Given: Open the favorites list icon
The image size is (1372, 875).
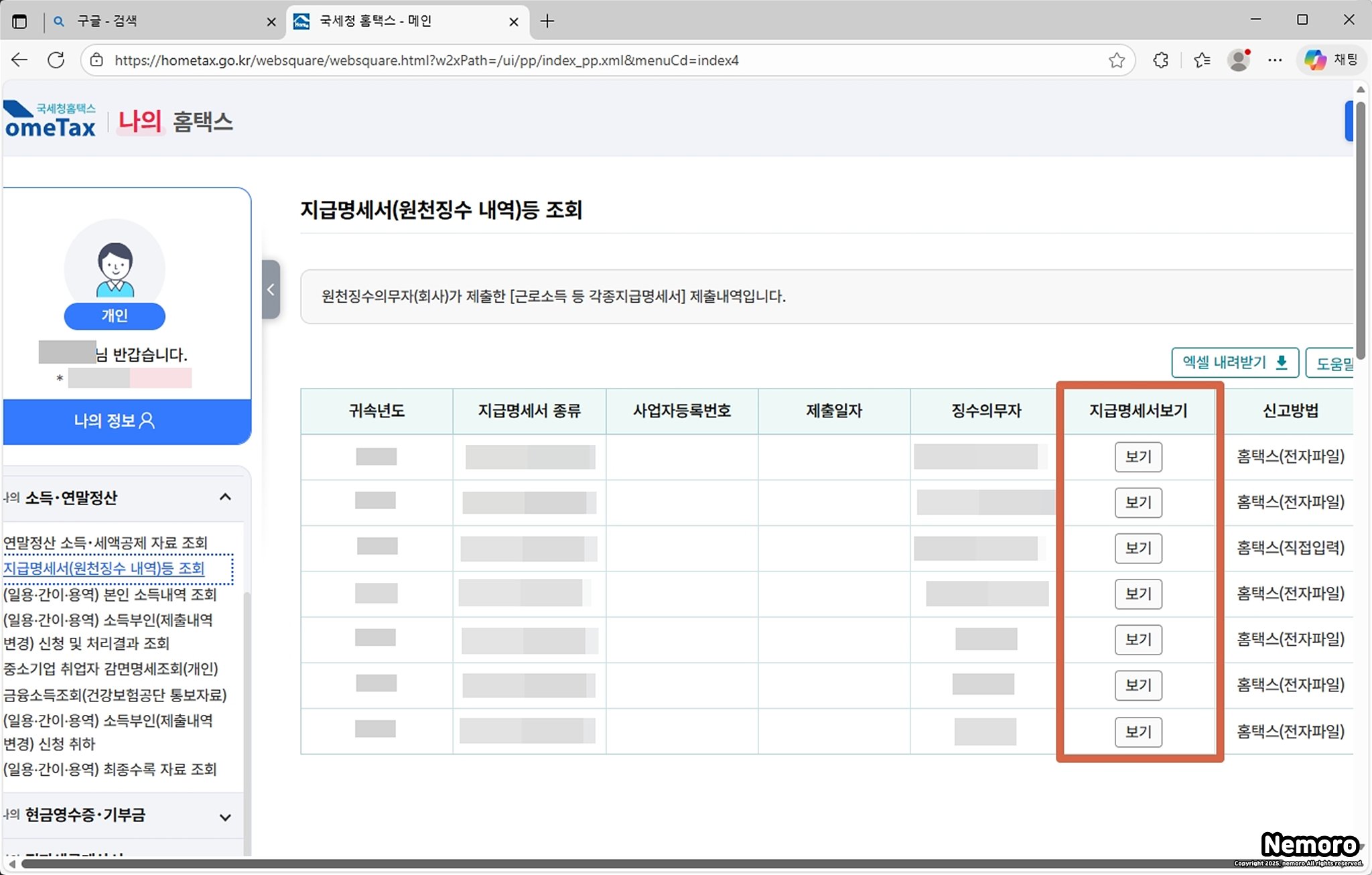Looking at the screenshot, I should [1202, 60].
